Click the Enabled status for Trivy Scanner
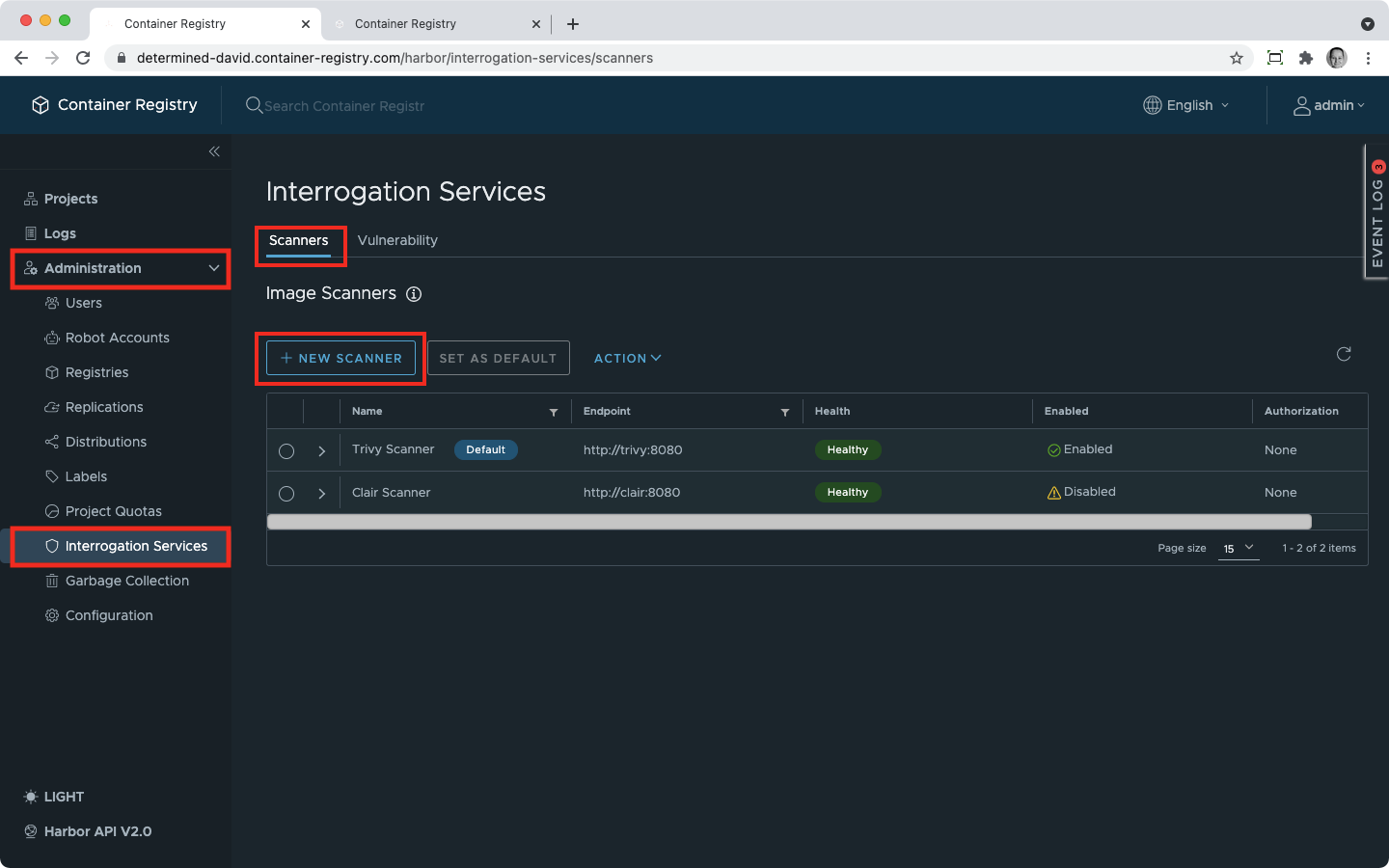This screenshot has height=868, width=1389. coord(1080,449)
